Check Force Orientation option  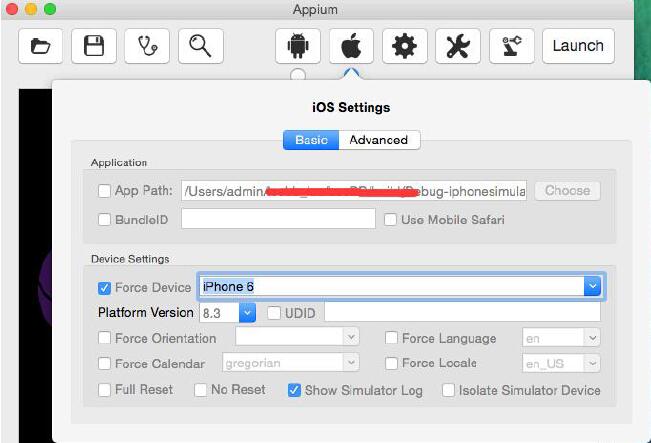(104, 338)
